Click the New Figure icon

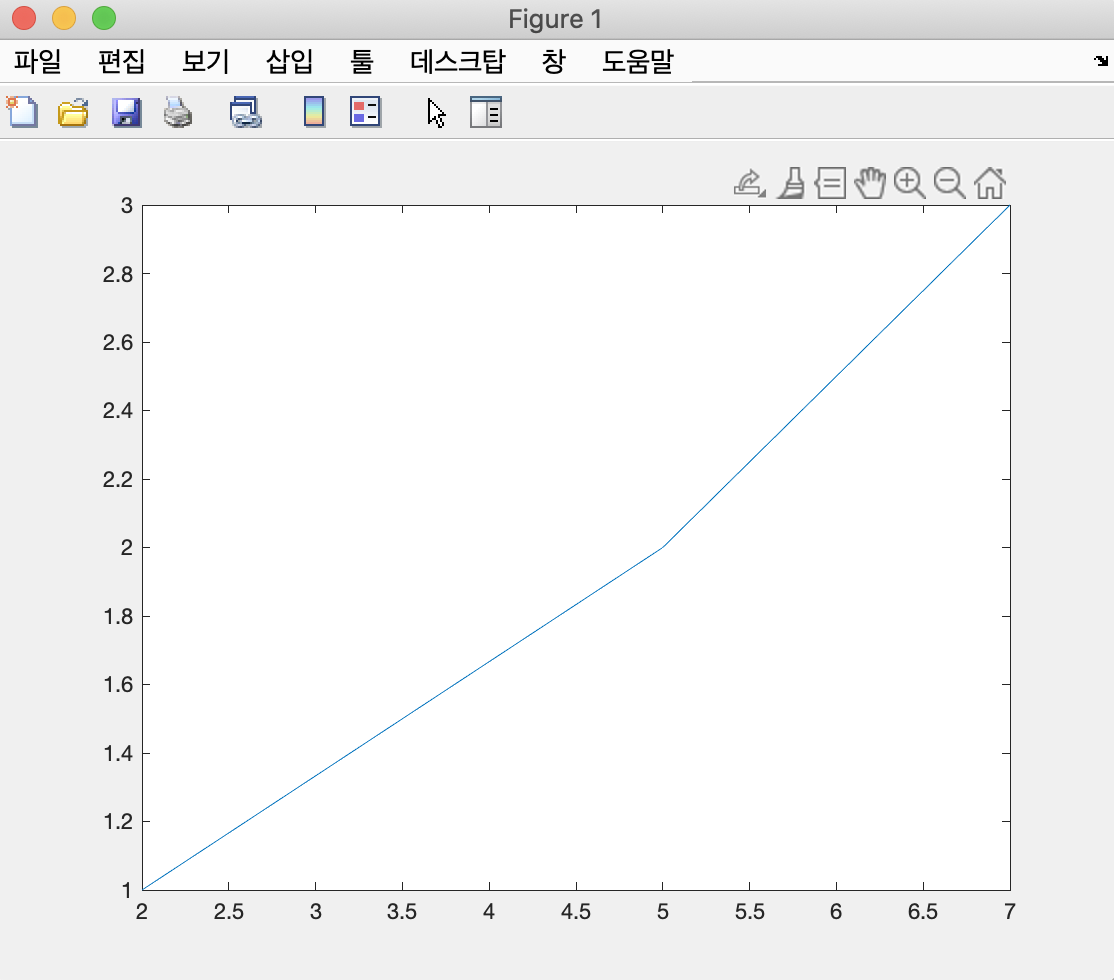coord(22,112)
